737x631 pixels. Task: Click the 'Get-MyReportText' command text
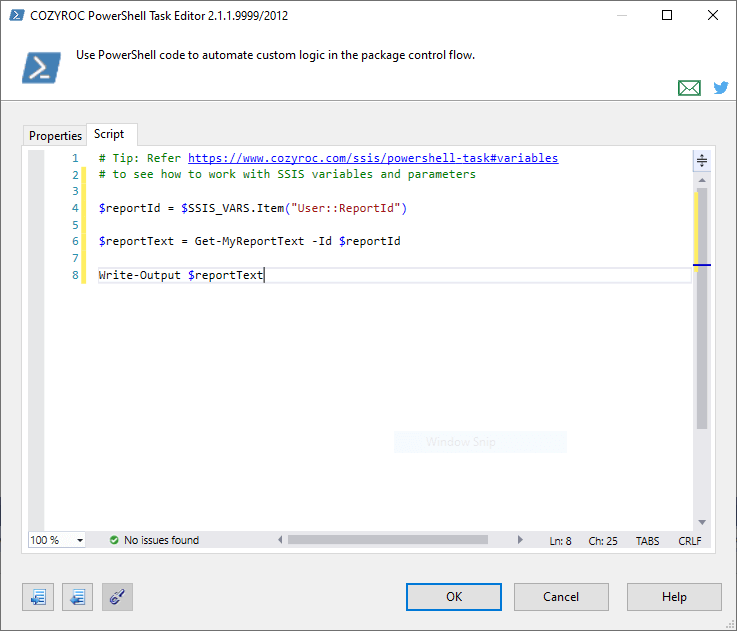(x=249, y=241)
